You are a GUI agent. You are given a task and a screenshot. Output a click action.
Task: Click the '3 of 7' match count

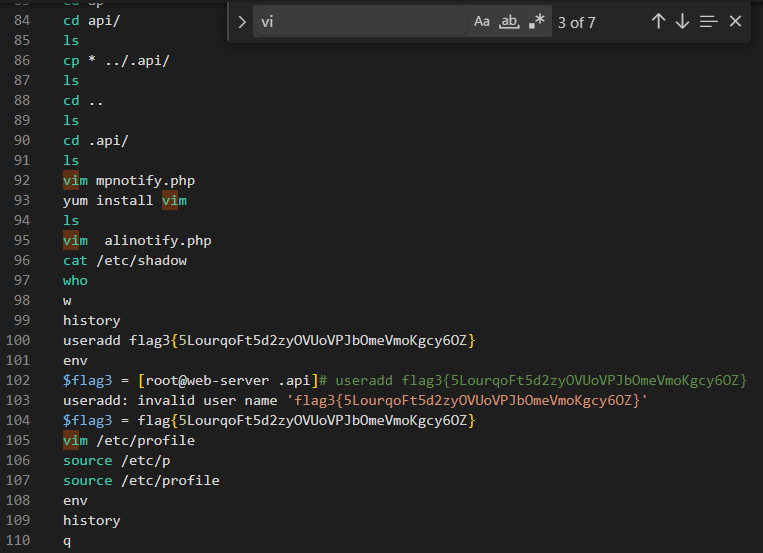point(577,22)
